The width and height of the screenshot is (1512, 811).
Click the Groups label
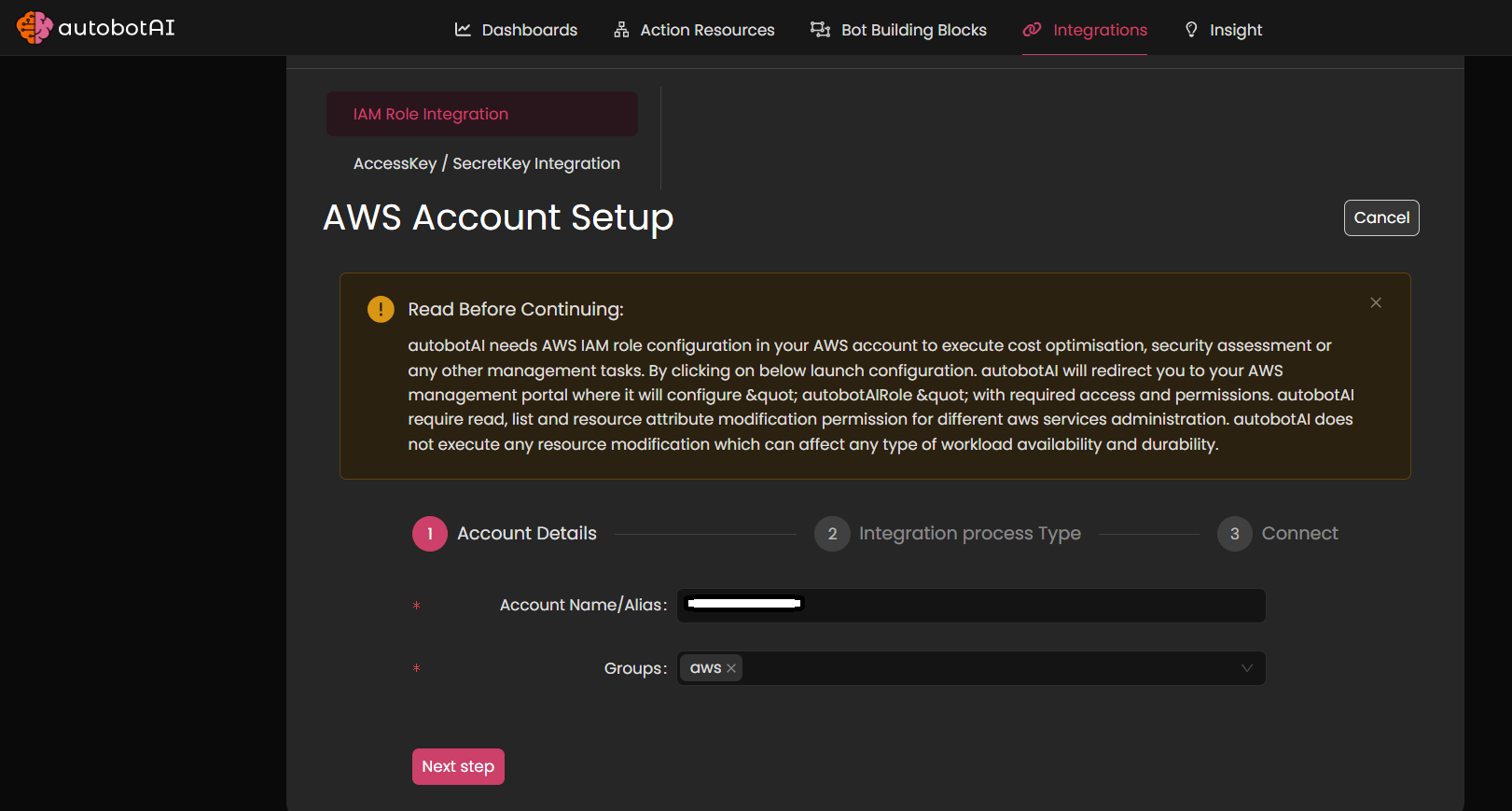635,668
